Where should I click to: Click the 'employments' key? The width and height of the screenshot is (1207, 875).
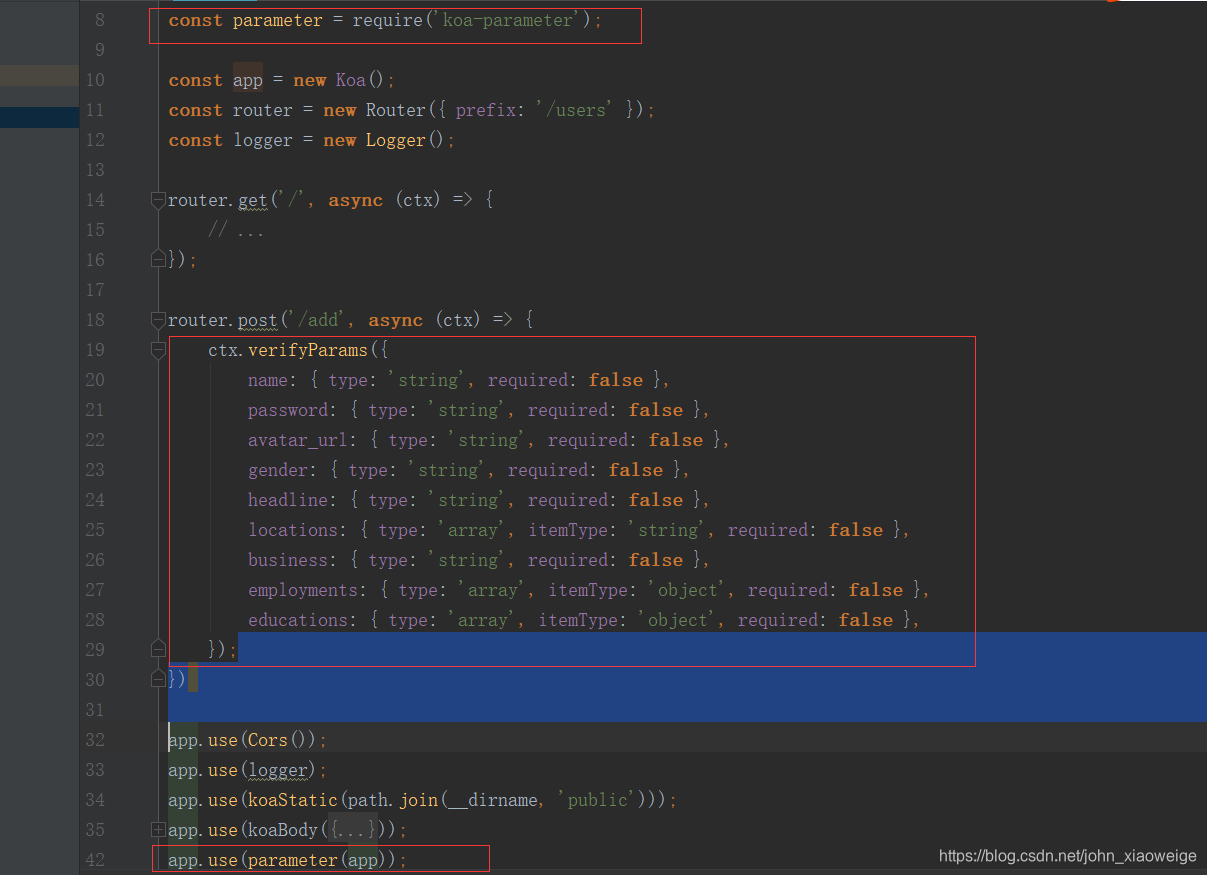[303, 590]
